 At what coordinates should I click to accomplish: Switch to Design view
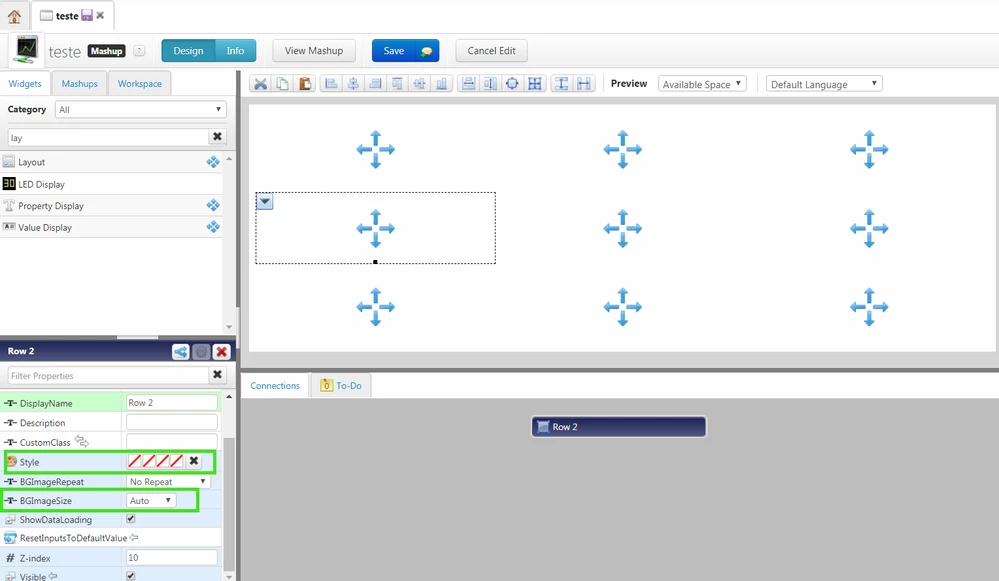189,51
